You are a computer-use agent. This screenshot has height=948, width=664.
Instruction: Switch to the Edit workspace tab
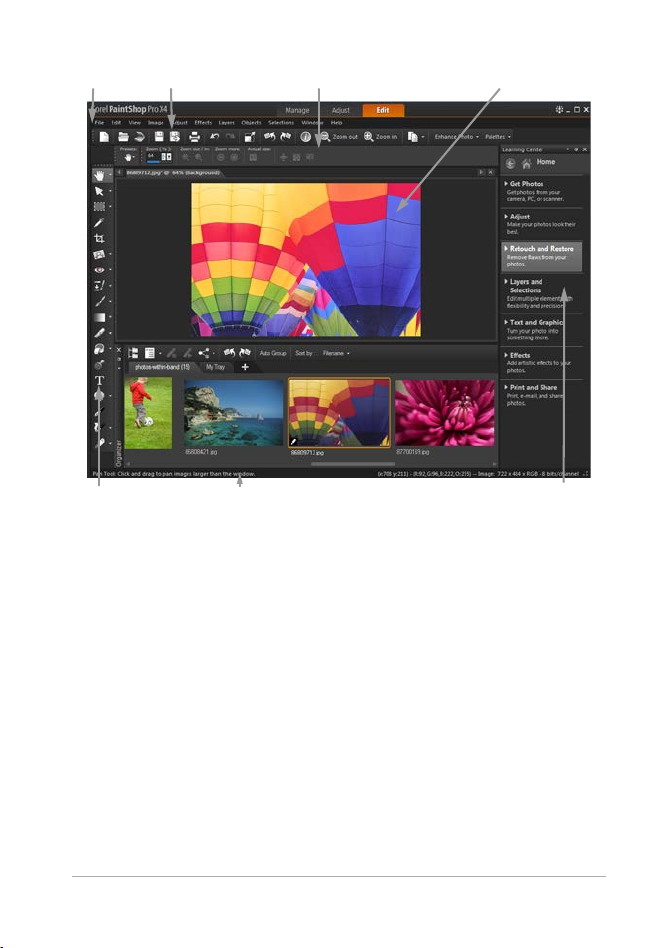pos(383,110)
